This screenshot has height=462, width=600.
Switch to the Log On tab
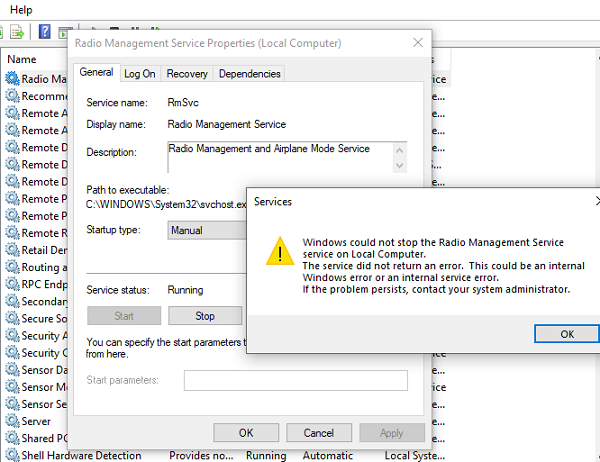point(140,73)
